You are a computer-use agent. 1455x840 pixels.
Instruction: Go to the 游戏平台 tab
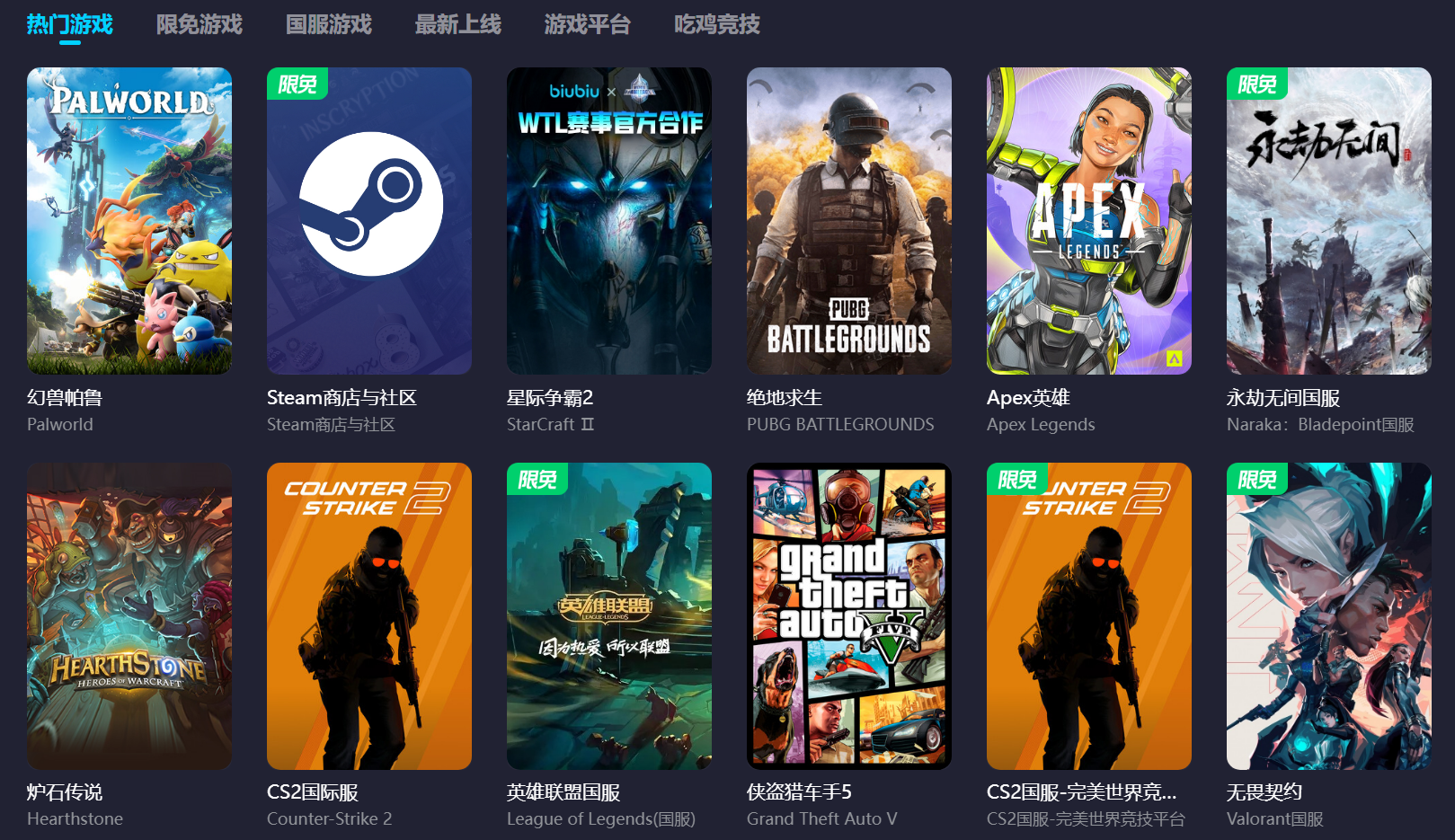pyautogui.click(x=588, y=24)
